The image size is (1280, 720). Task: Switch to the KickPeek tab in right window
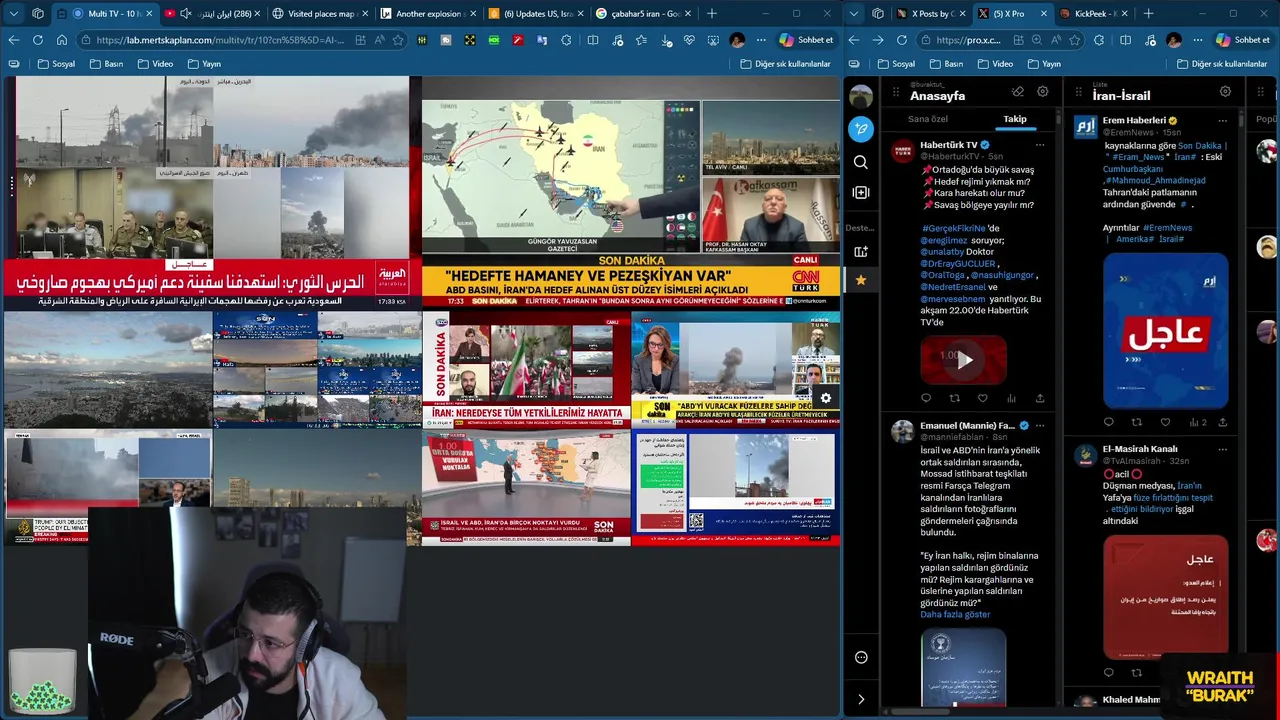coord(1093,13)
